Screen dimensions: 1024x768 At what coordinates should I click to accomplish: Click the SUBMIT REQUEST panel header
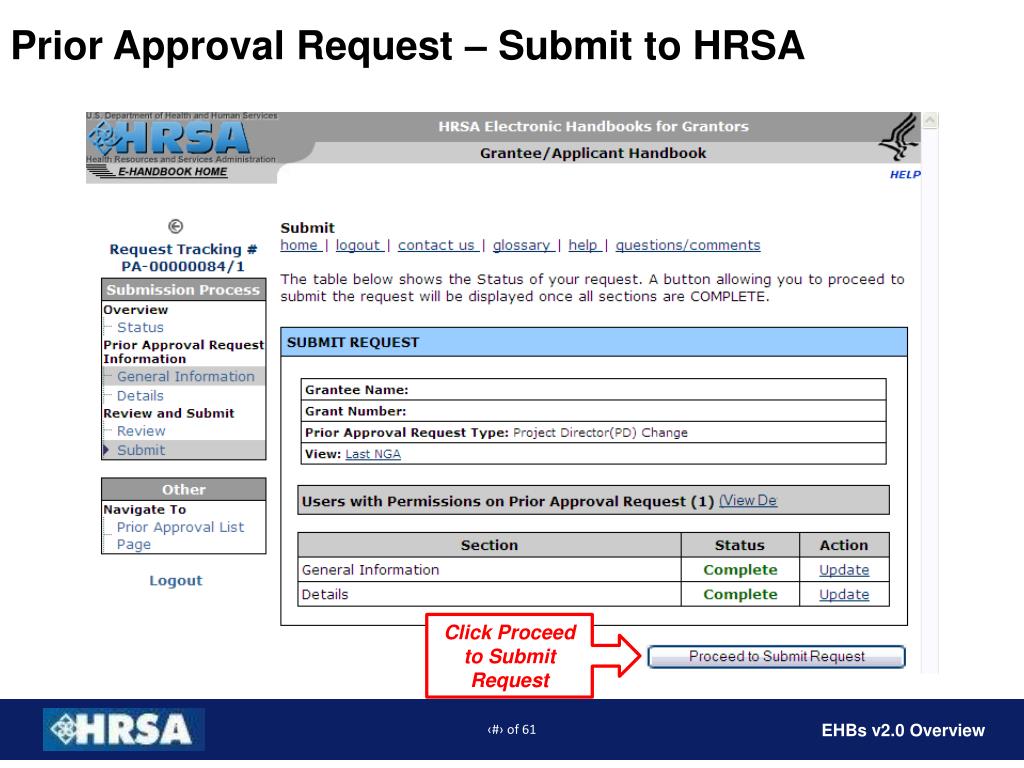click(x=594, y=342)
